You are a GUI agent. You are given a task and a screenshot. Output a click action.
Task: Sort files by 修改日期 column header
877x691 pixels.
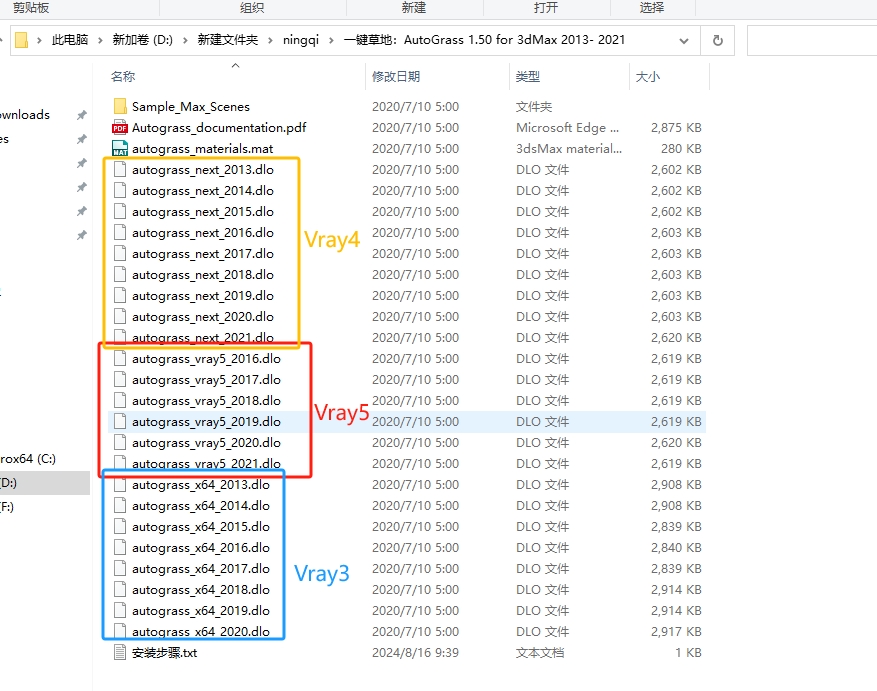tap(396, 77)
